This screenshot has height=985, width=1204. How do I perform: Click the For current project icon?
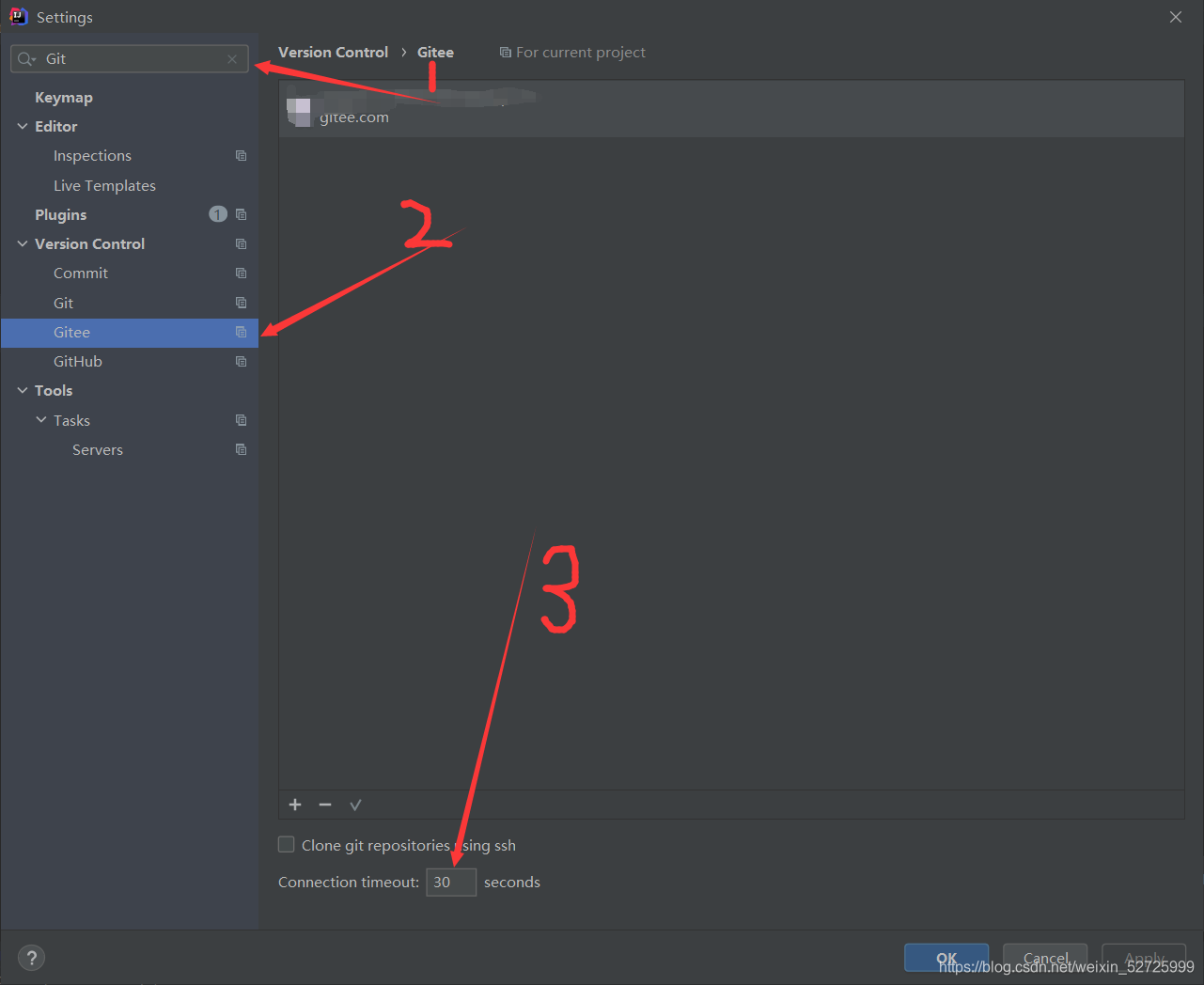(x=506, y=53)
